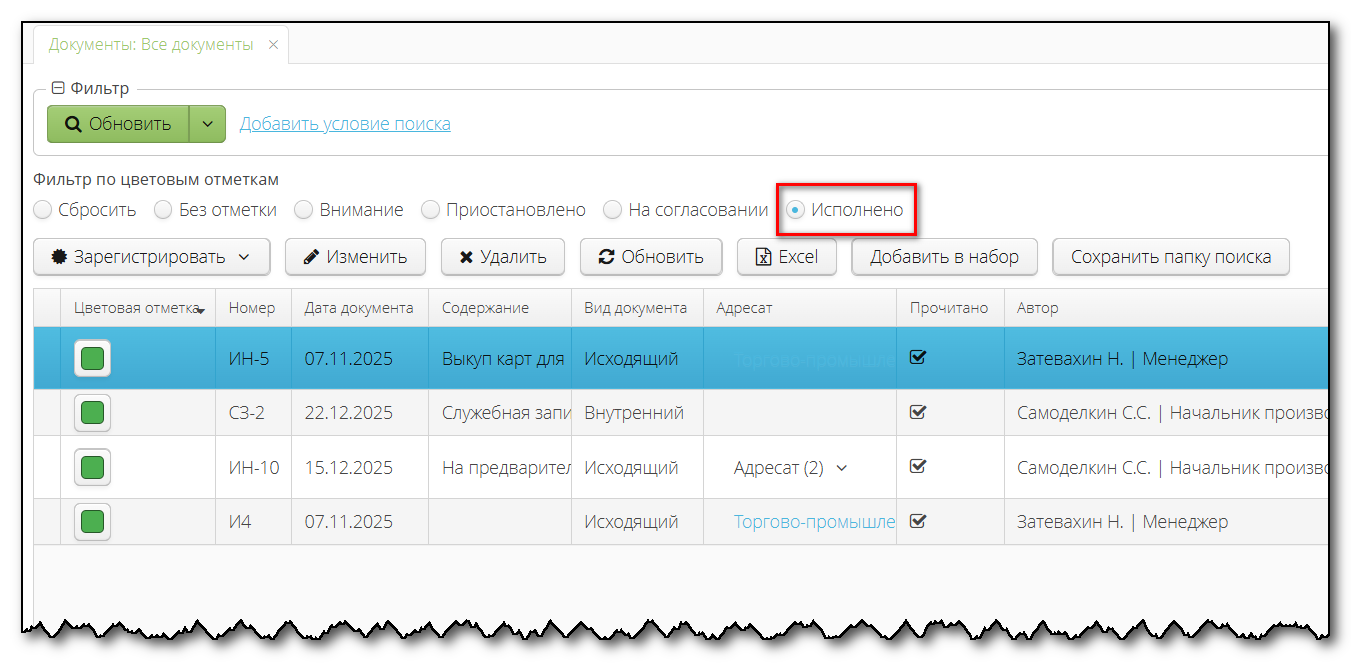Click green color mark of ИН-10

pyautogui.click(x=92, y=467)
